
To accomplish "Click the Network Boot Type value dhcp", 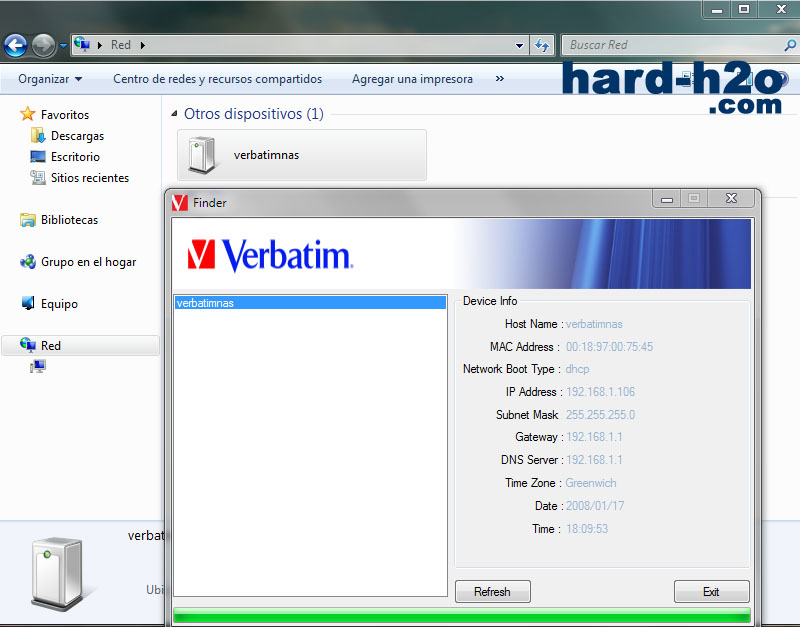I will tap(577, 369).
